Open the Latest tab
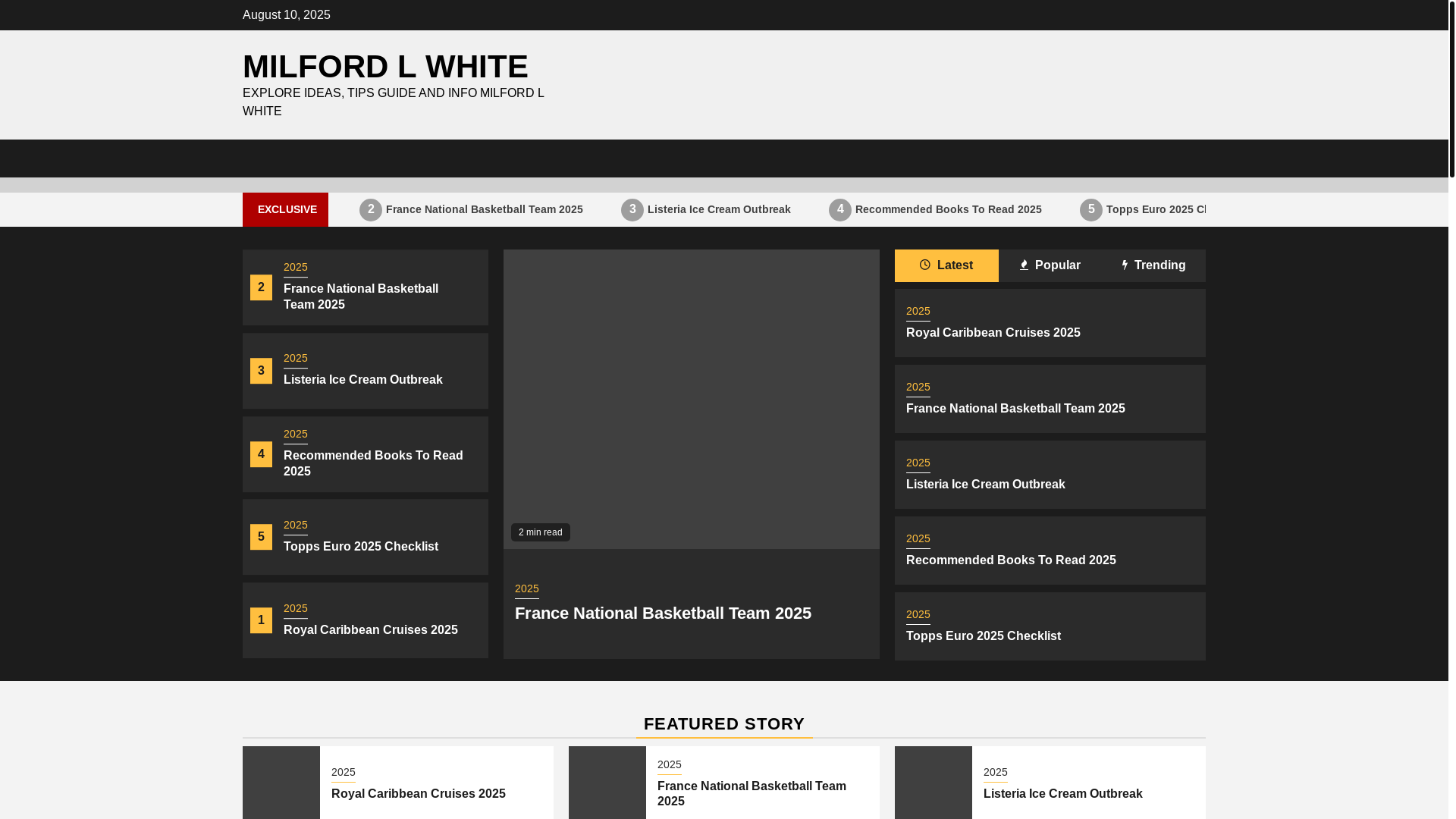The height and width of the screenshot is (819, 1456). tap(946, 265)
